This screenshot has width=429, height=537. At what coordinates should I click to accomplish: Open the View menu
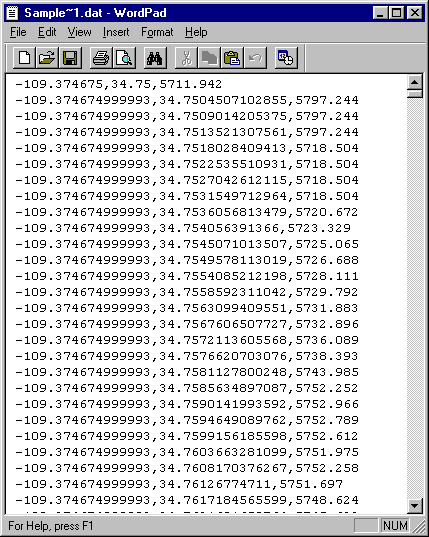pos(79,32)
